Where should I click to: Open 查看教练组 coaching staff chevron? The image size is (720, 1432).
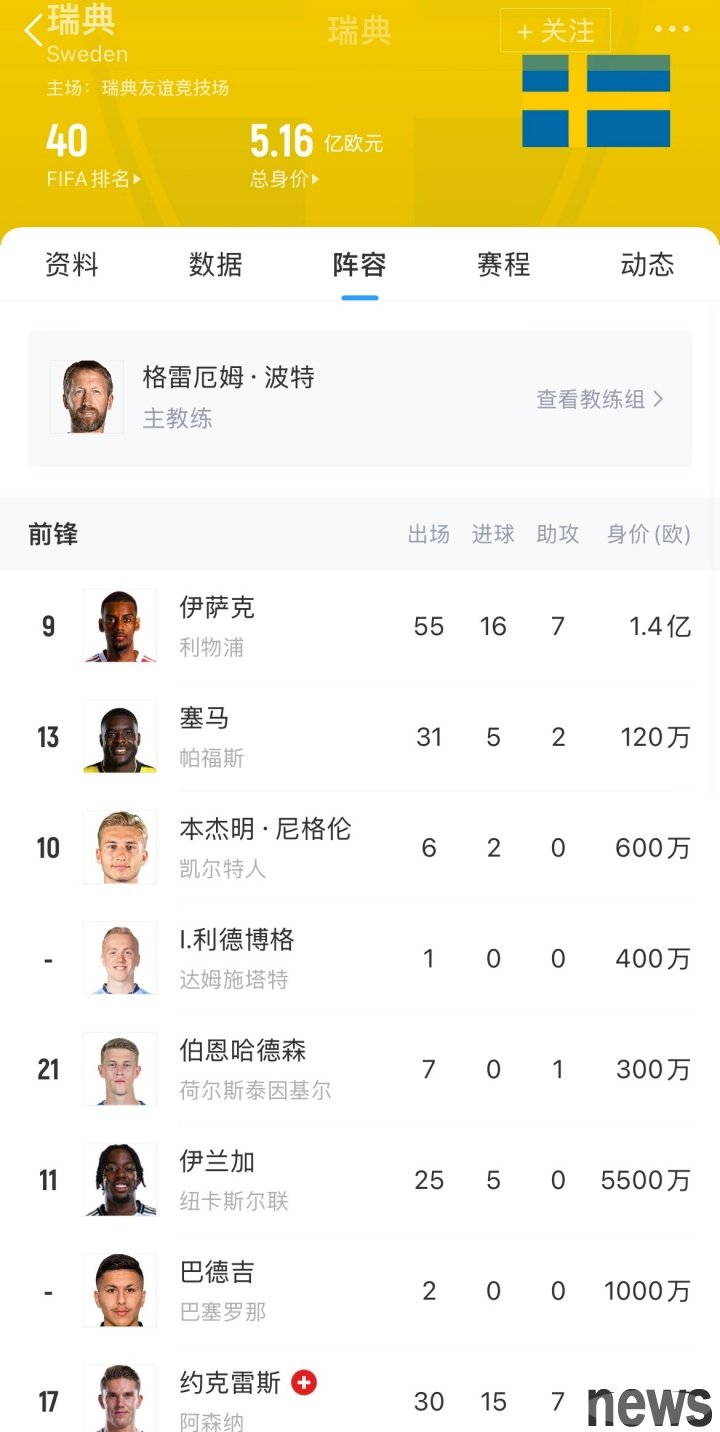pyautogui.click(x=658, y=399)
